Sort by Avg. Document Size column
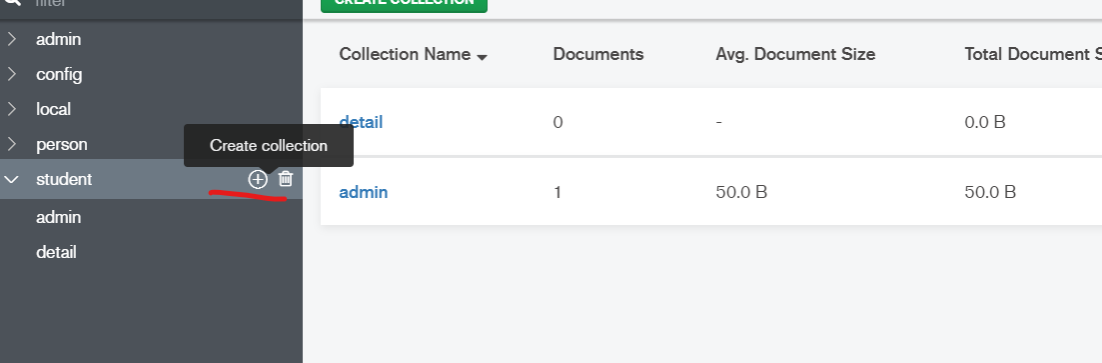The image size is (1102, 363). [796, 54]
